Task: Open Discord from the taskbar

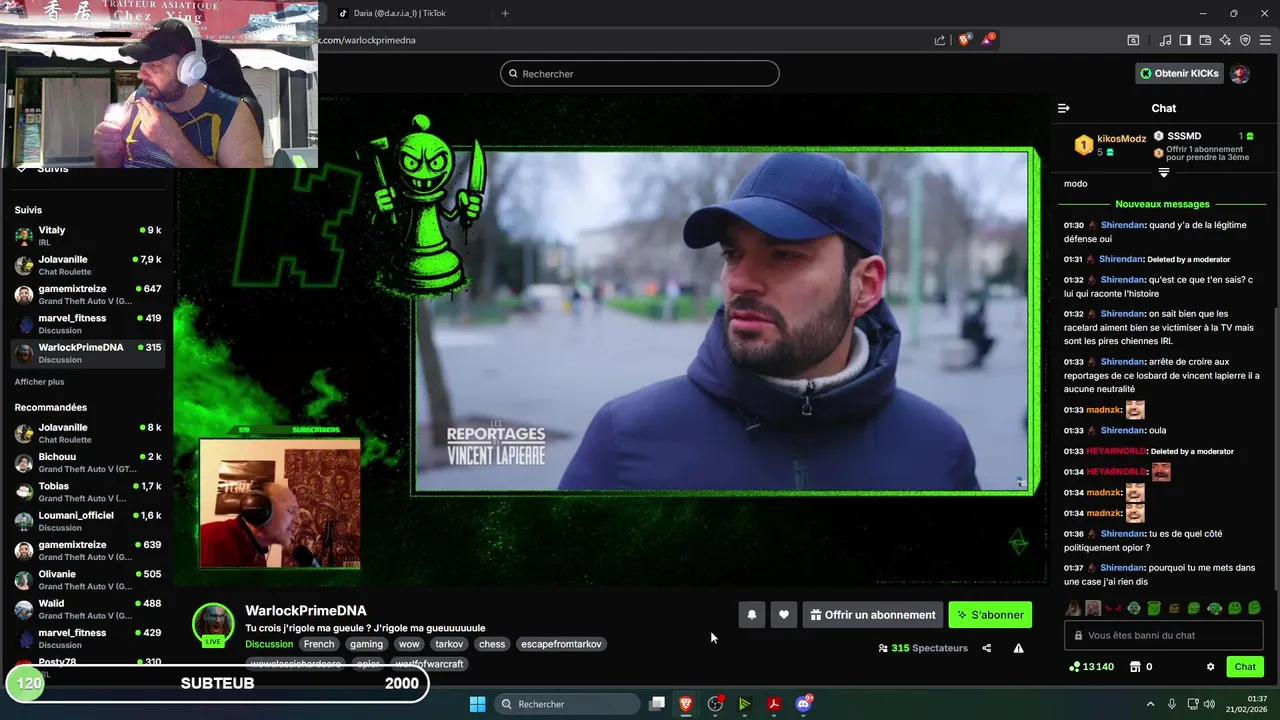Action: pyautogui.click(x=803, y=704)
